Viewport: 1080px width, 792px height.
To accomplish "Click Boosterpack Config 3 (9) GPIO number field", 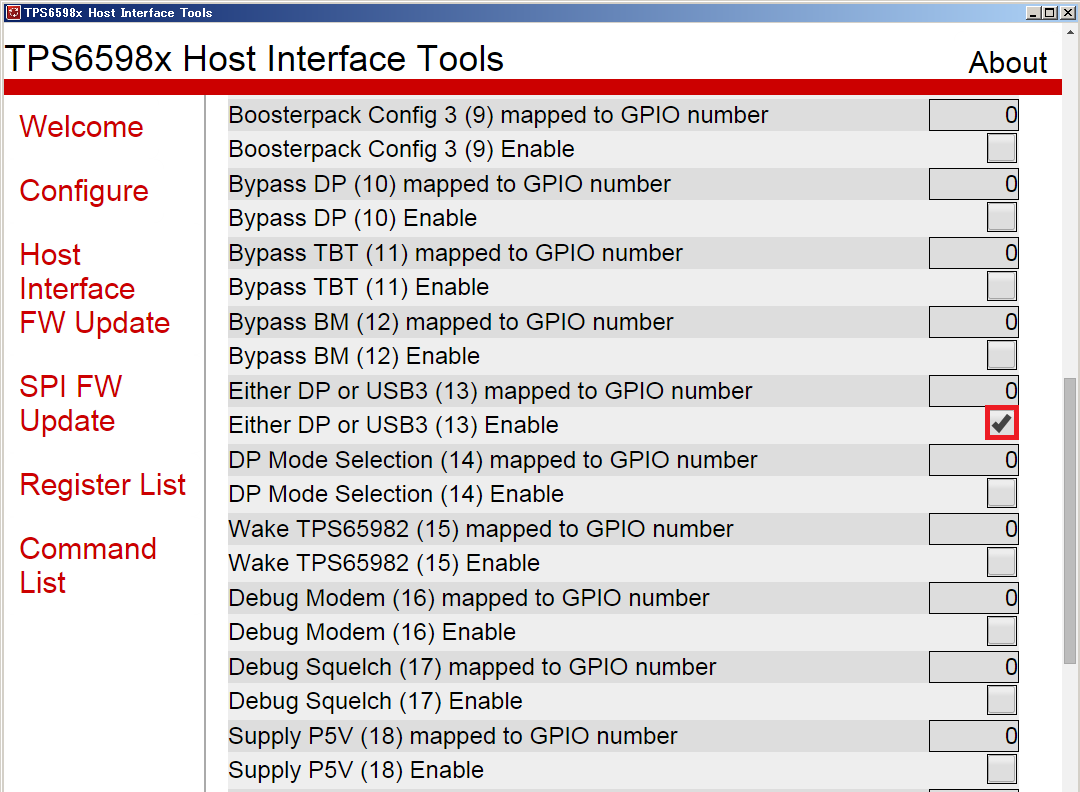I will tap(973, 115).
